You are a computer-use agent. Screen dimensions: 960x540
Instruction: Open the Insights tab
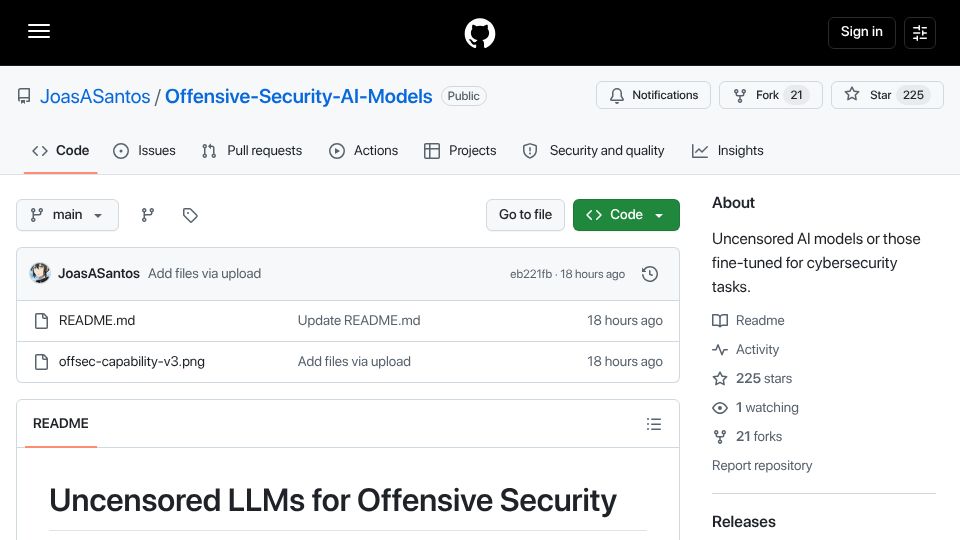(727, 151)
